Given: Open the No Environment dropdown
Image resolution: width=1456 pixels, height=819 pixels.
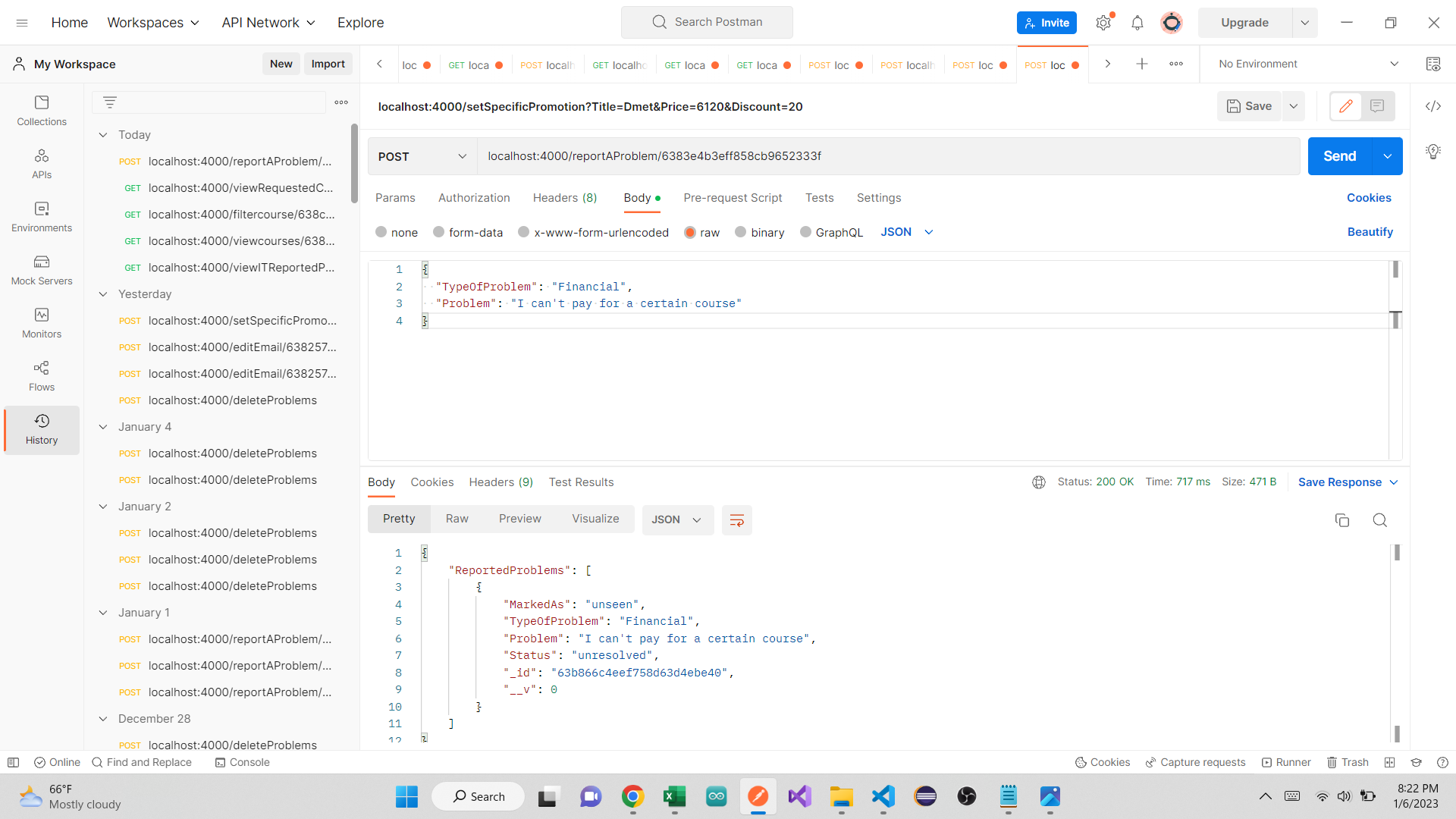Looking at the screenshot, I should point(1304,64).
